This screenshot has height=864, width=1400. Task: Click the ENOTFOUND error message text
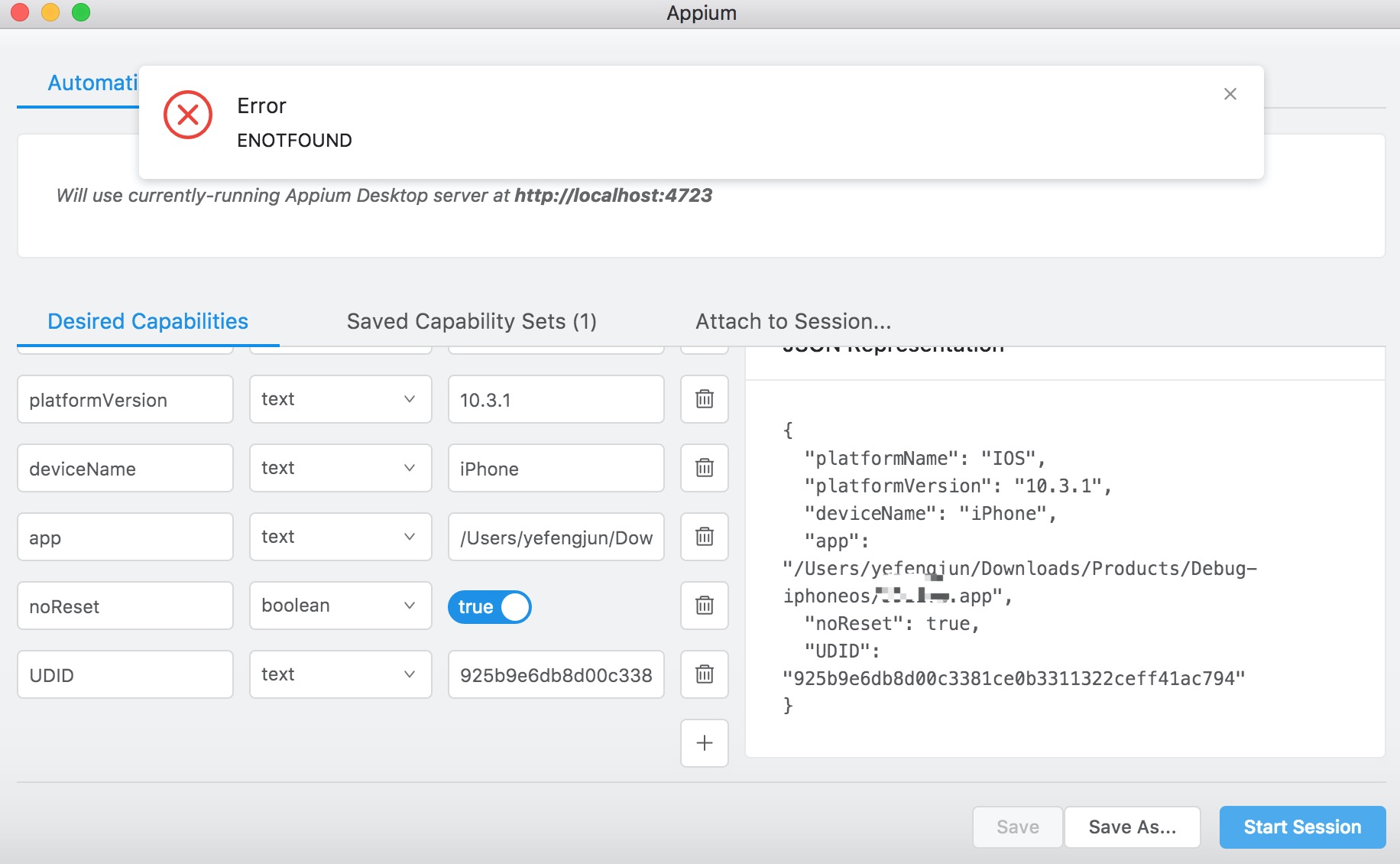294,141
